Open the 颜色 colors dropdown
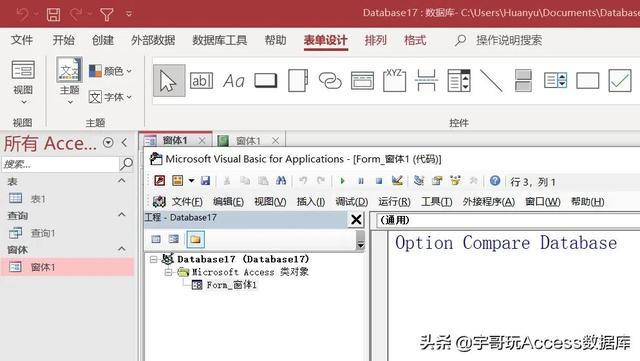This screenshot has height=361, width=640. click(110, 71)
